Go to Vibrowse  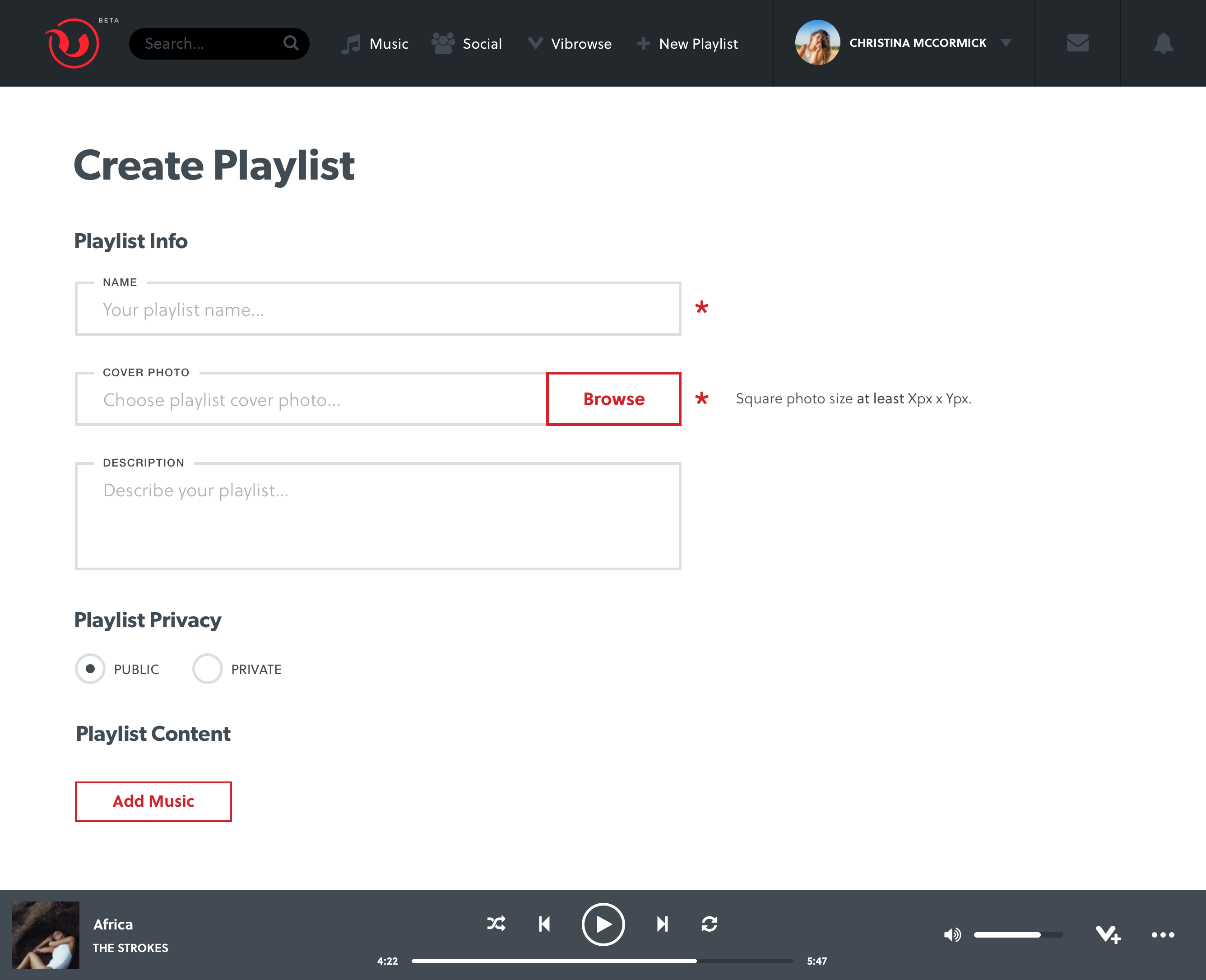581,43
